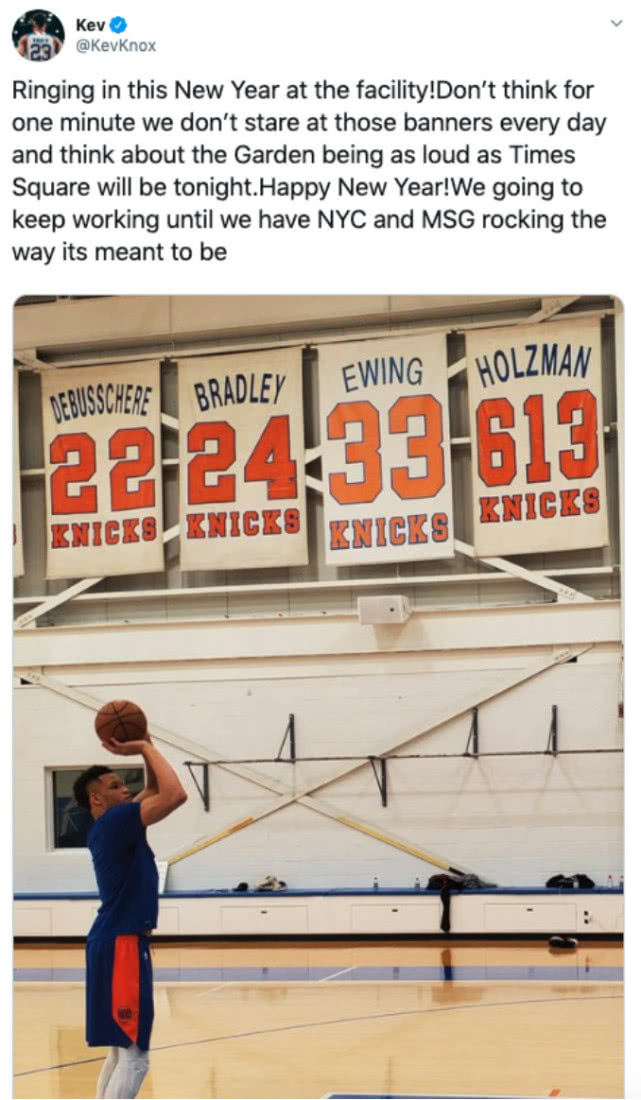This screenshot has height=1100, width=641.
Task: Click the KNICKS text under number 33
Action: click(389, 530)
